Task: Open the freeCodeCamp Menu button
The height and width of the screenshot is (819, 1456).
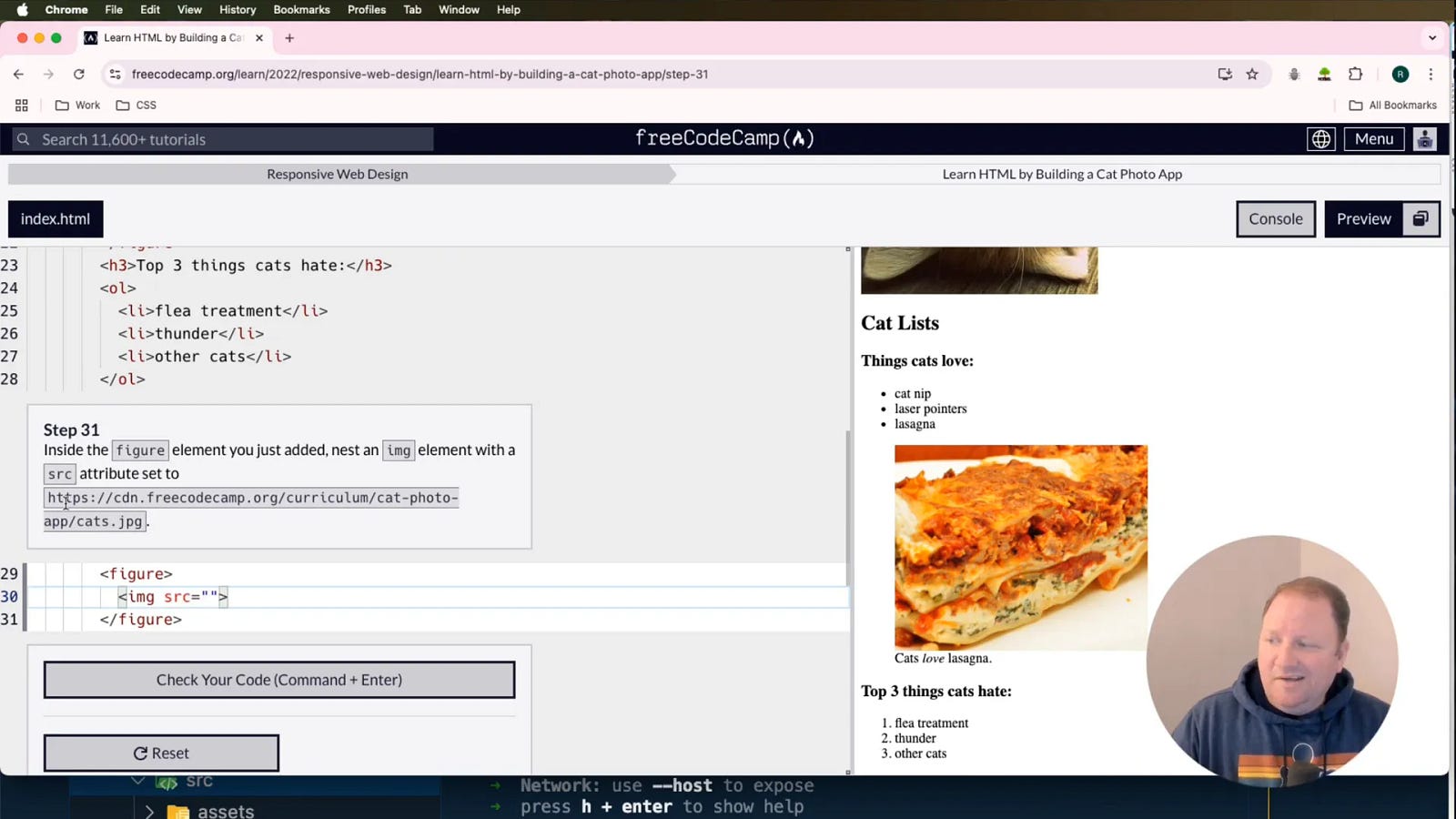Action: point(1374,139)
